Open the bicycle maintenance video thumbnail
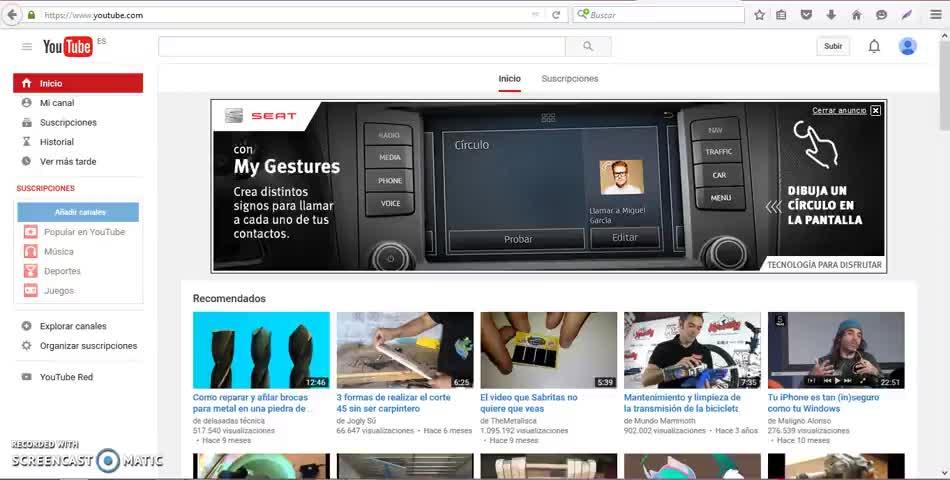Screen dimensions: 950x480 coord(693,350)
